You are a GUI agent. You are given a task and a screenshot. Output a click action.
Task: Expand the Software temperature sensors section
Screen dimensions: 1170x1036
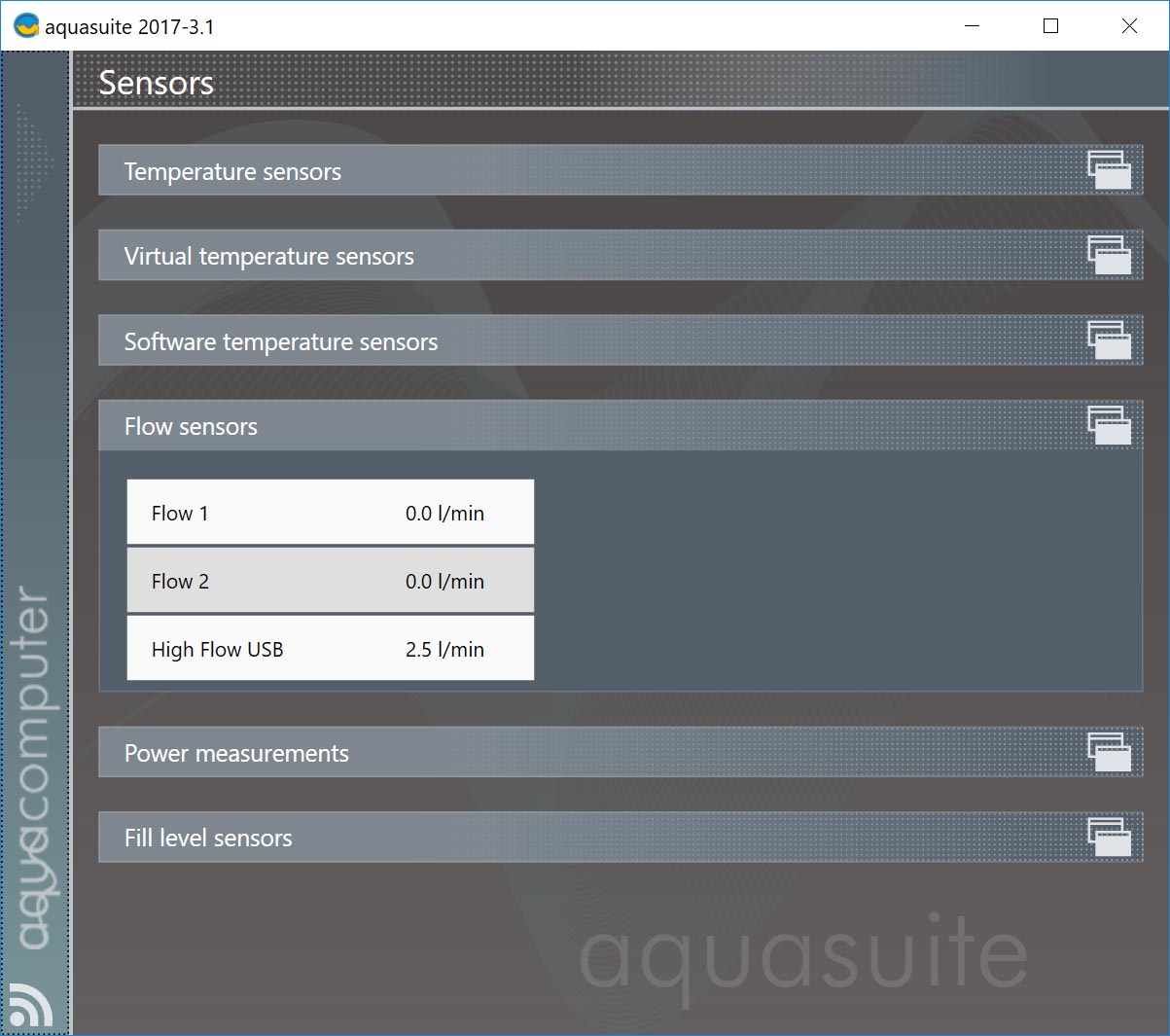[620, 340]
